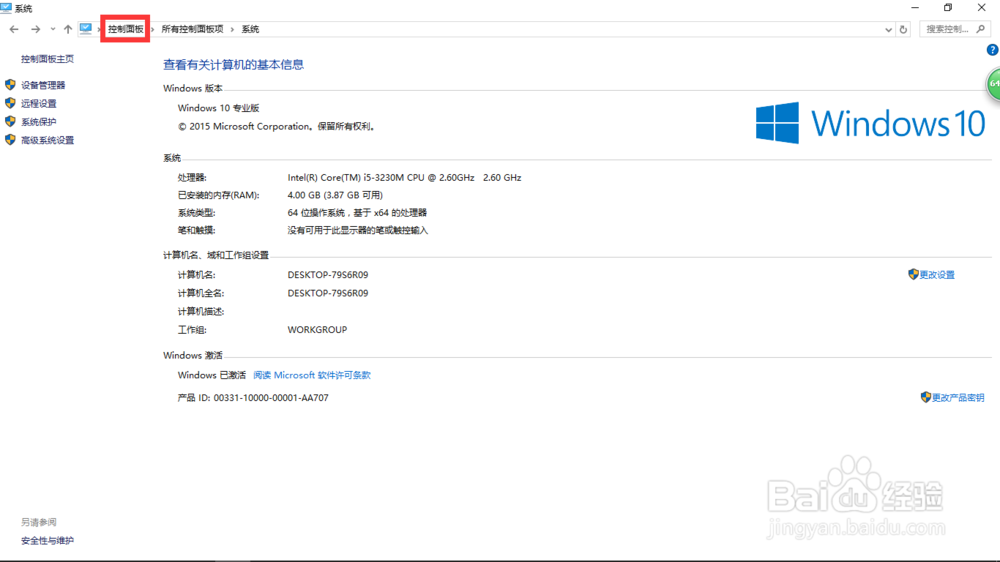Screen dimensions: 1000x562
Task: Go forward using the forward arrow
Action: pos(36,29)
